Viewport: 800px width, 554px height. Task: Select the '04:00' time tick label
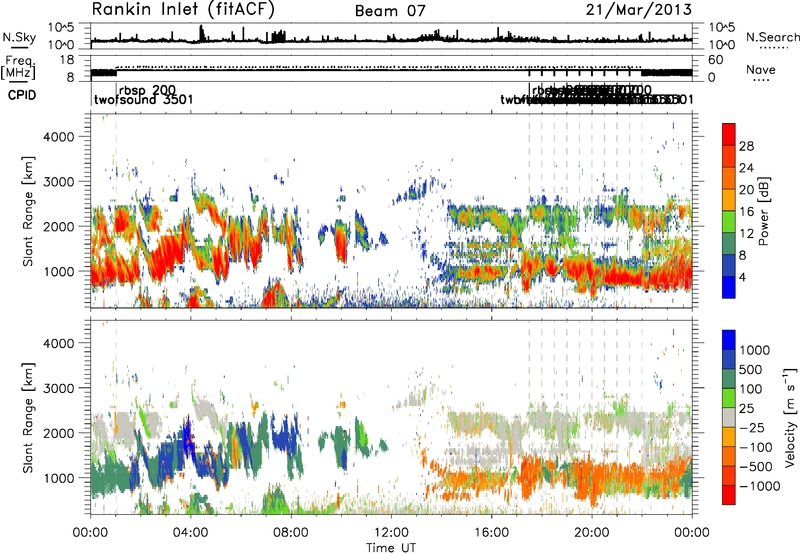[191, 533]
